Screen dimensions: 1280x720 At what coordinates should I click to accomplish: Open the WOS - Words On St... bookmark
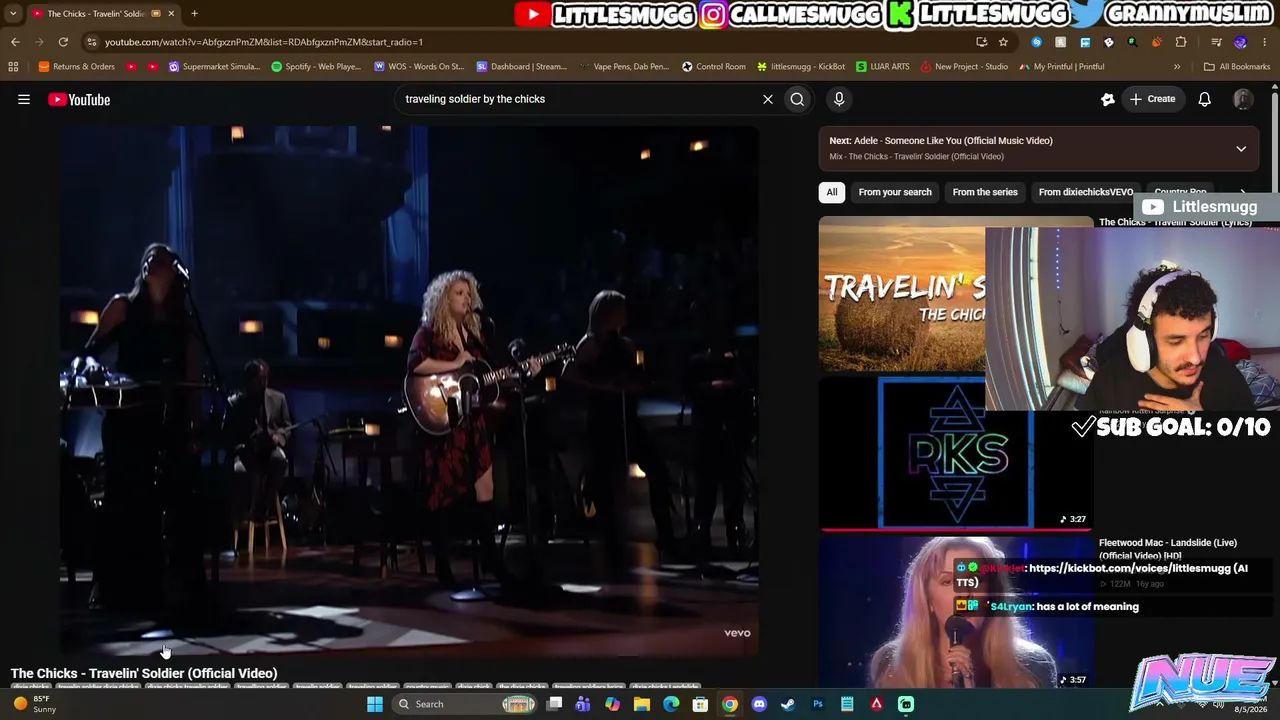point(419,67)
